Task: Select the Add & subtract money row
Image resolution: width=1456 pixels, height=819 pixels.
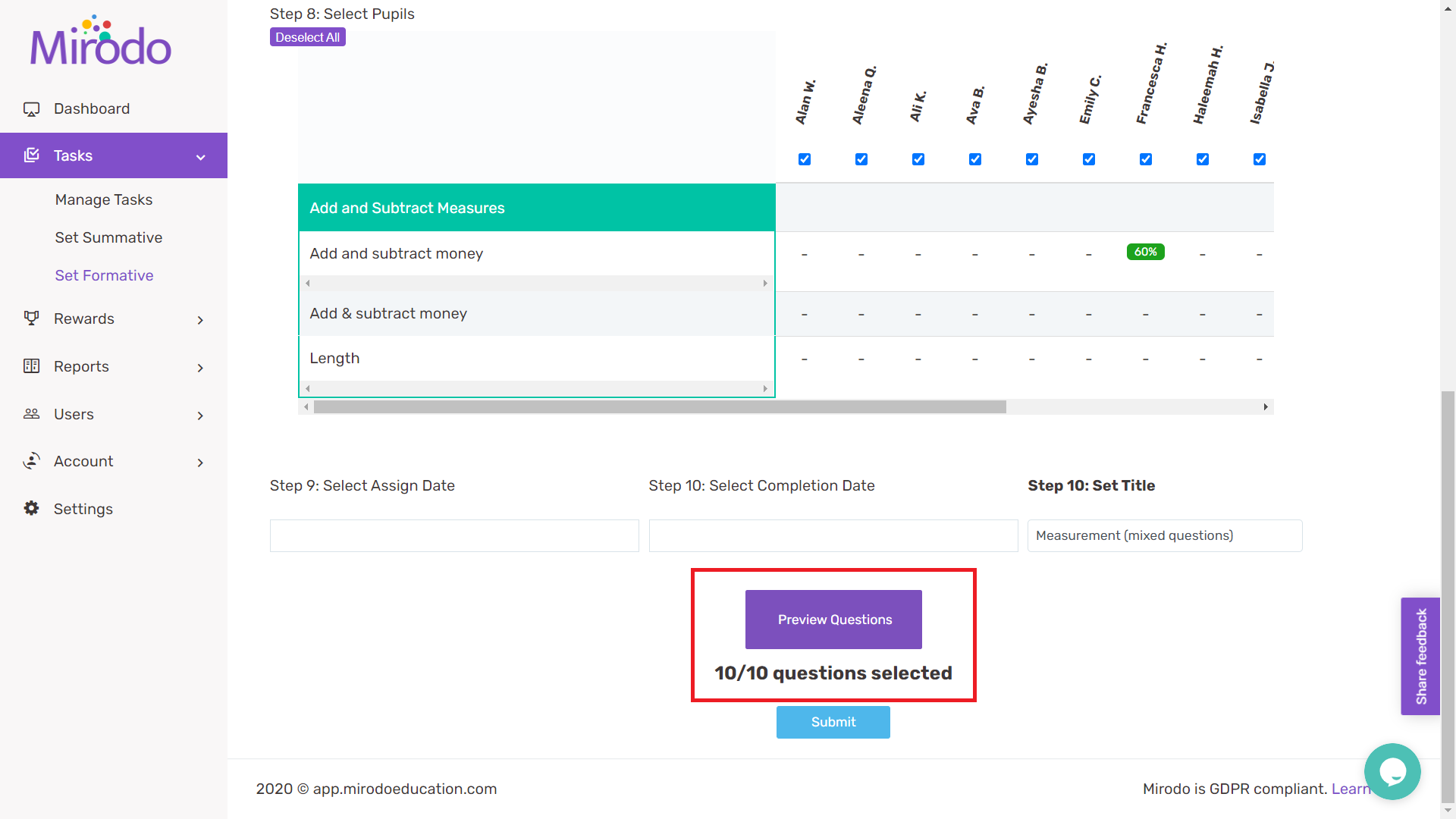Action: pyautogui.click(x=537, y=313)
